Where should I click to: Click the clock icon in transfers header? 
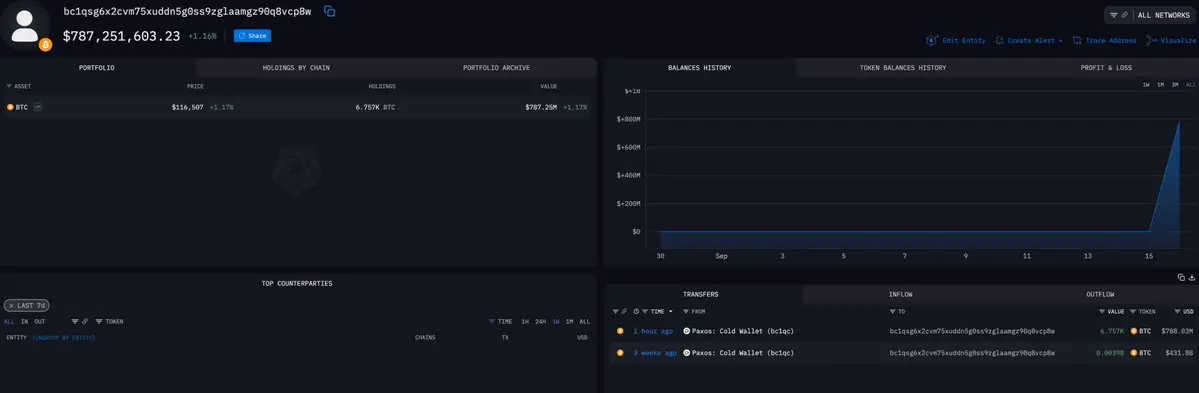[636, 312]
